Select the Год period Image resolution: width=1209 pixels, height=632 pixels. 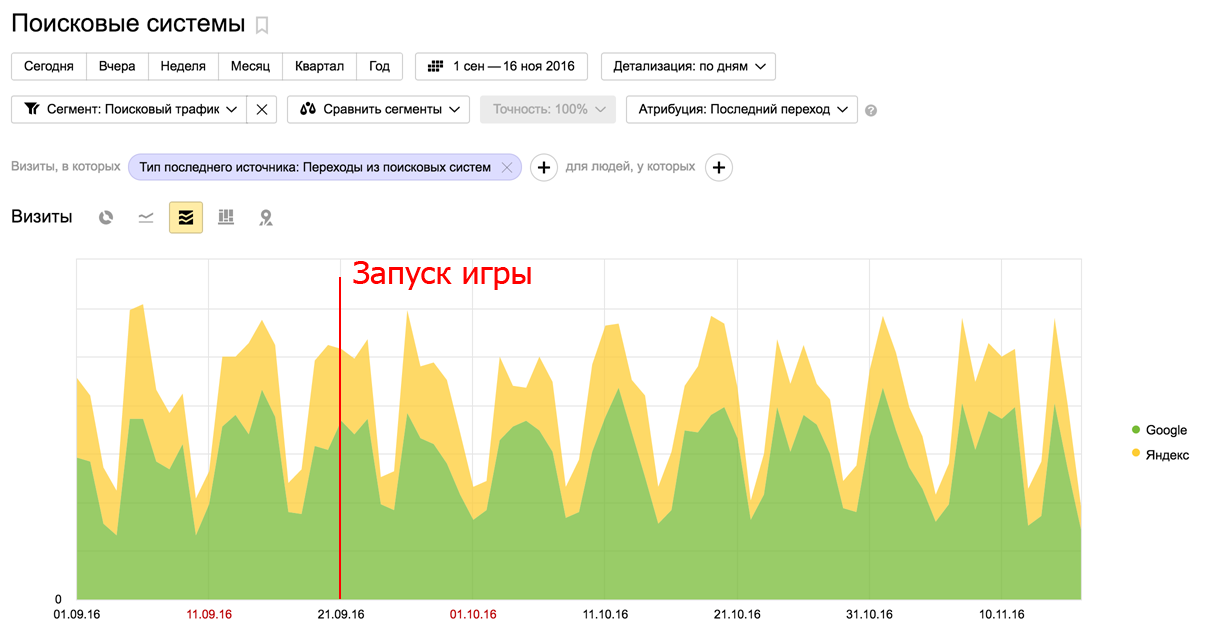coord(379,66)
